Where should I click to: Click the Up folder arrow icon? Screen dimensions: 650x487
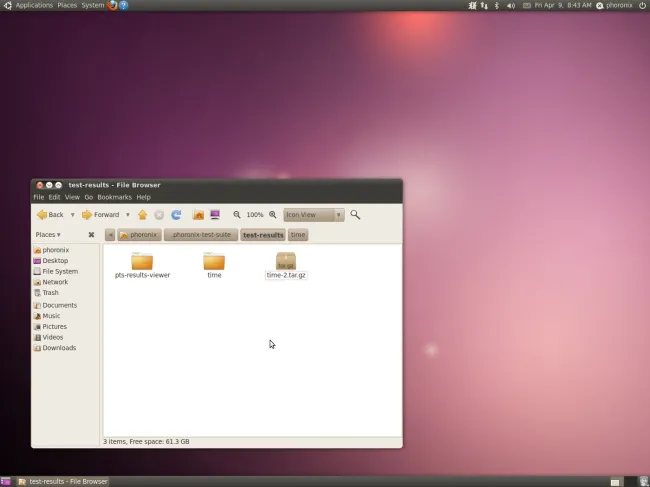pos(142,214)
